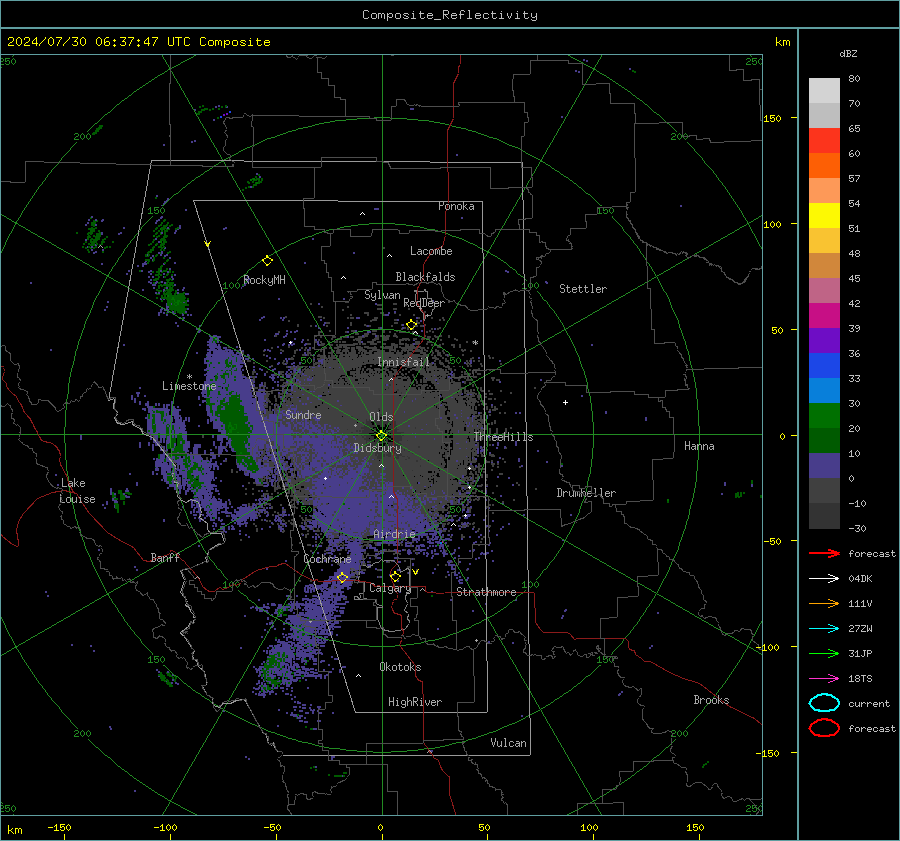
Task: Click the Okotoks label
Action: click(x=400, y=667)
